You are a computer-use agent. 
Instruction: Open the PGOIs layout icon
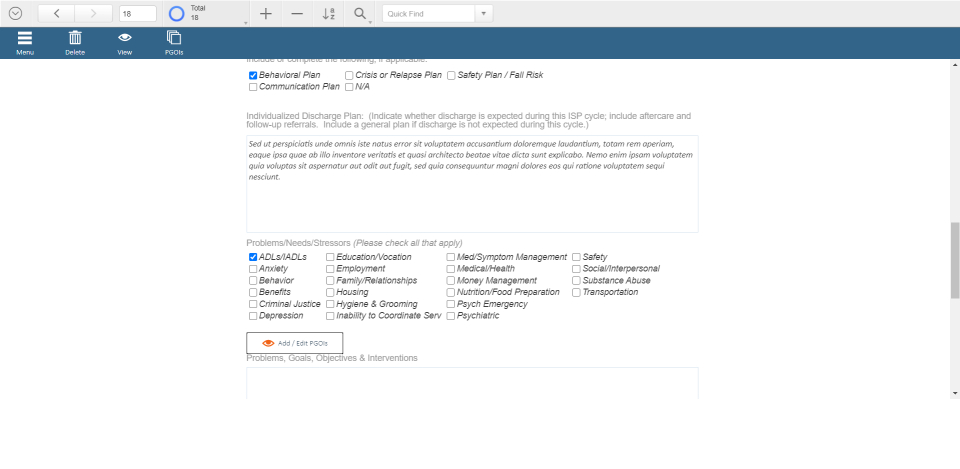pos(174,39)
